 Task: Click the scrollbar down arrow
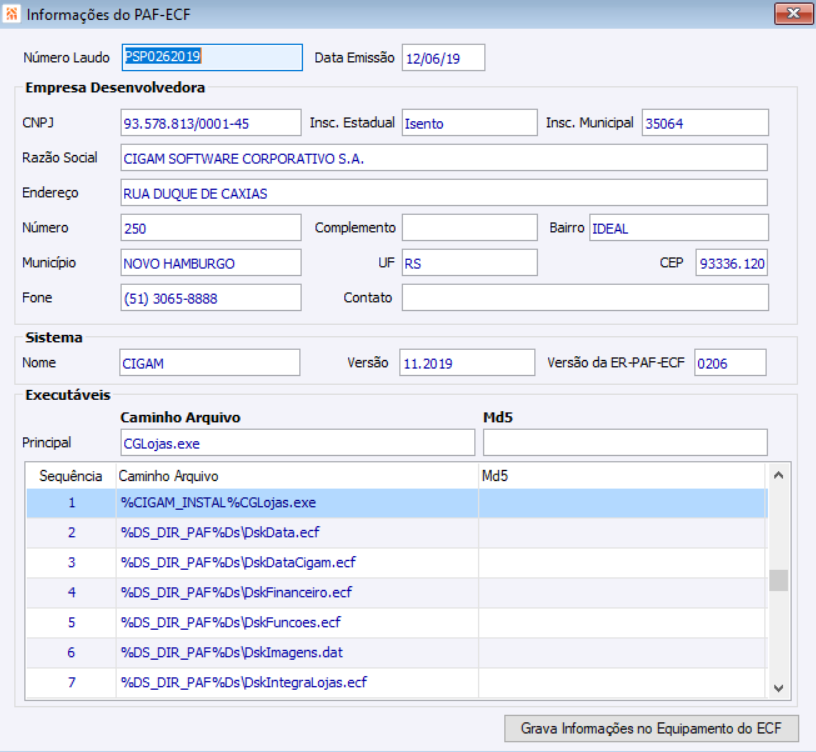click(779, 688)
